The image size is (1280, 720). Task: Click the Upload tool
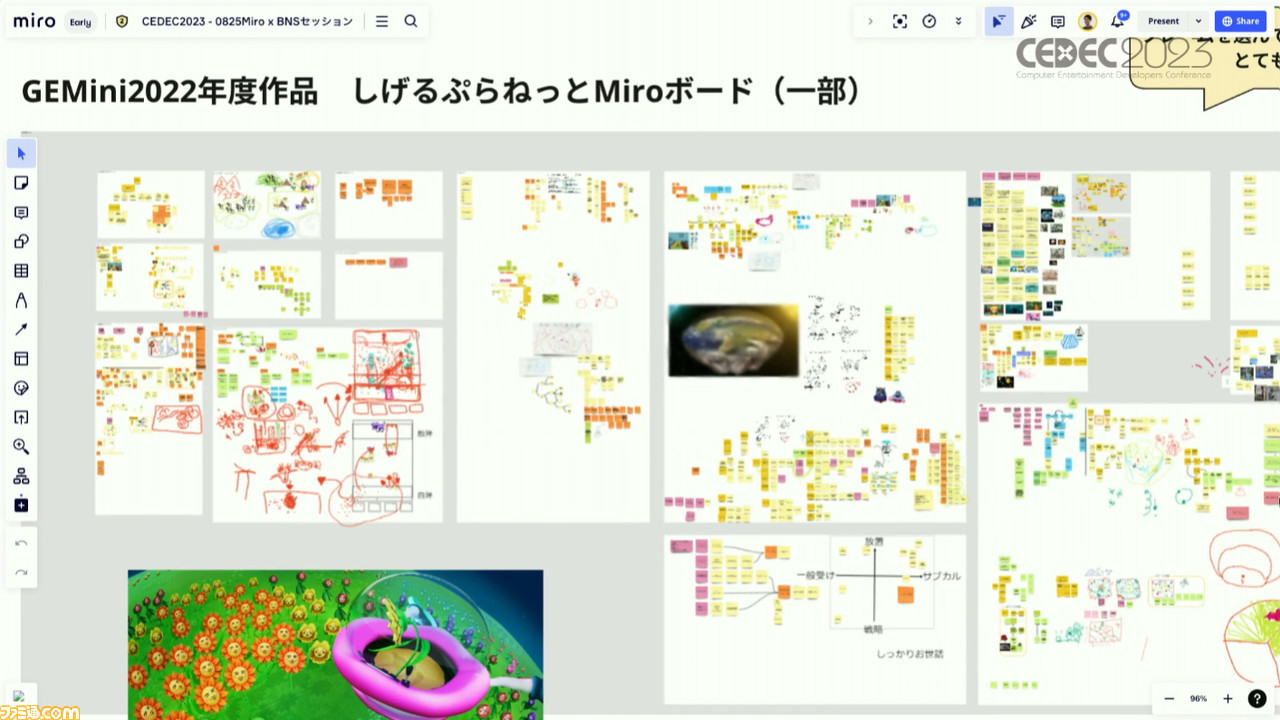tap(21, 417)
